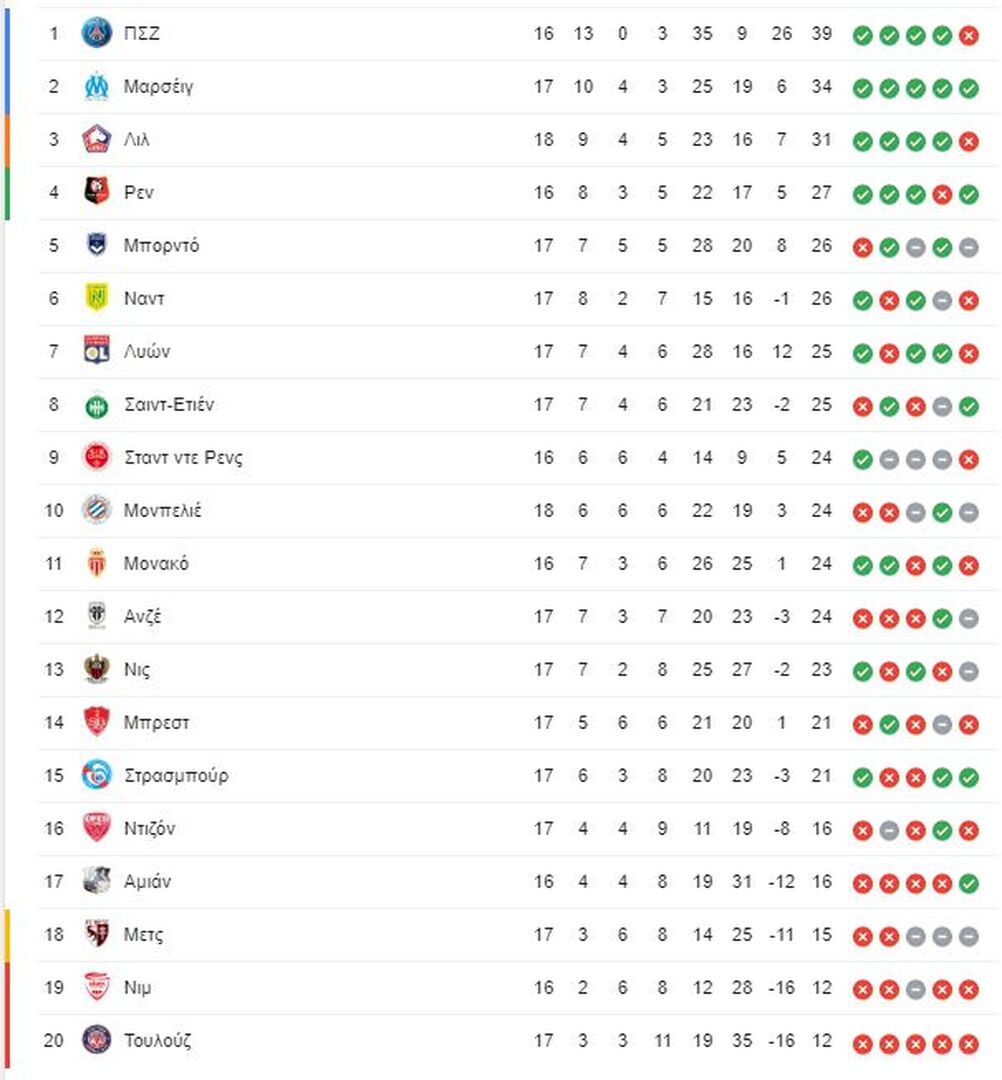The image size is (1002, 1080).
Task: Open the Ντιζόν team page link
Action: (150, 828)
